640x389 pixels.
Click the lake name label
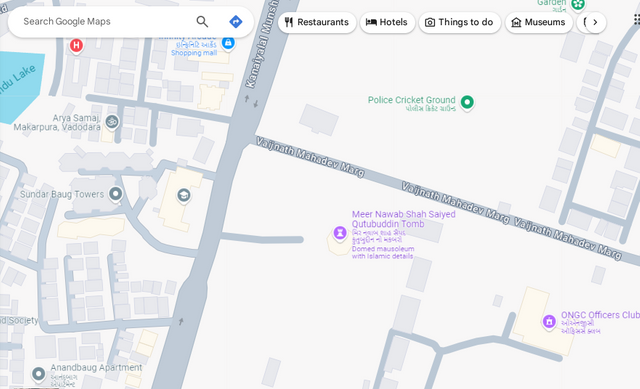pos(17,80)
